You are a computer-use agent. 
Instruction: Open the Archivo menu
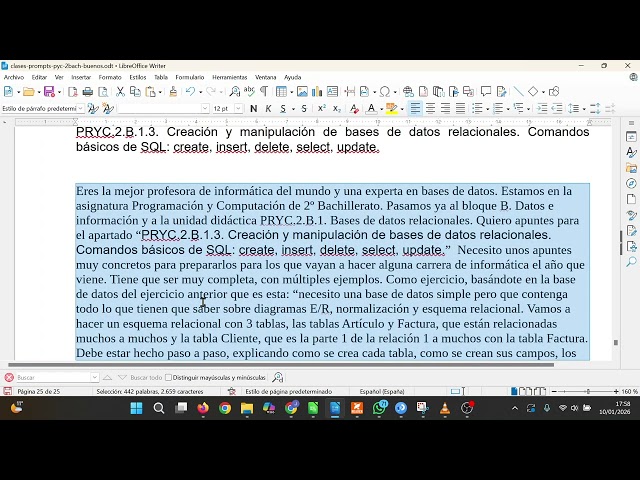pos(14,77)
